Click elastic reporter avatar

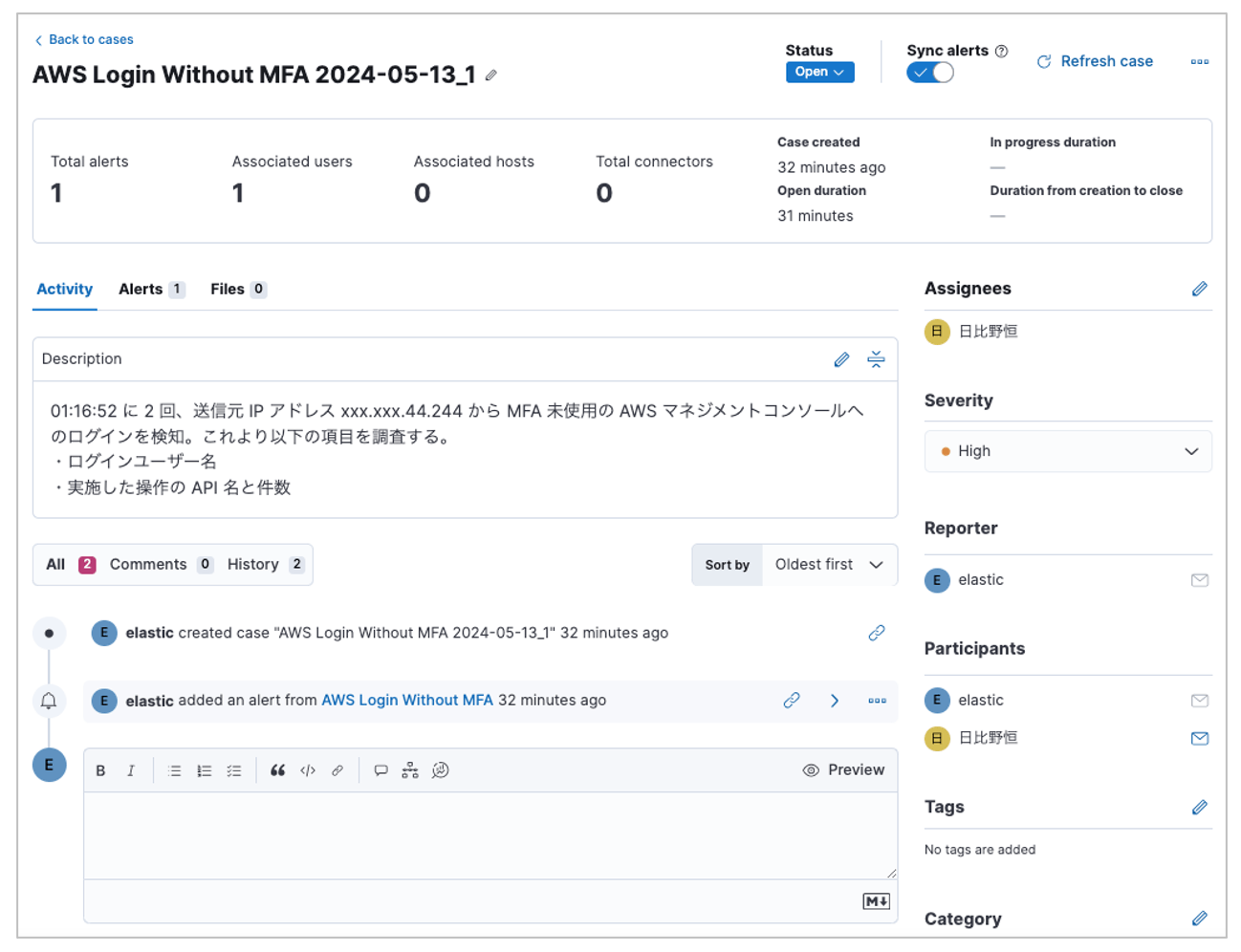(x=937, y=580)
